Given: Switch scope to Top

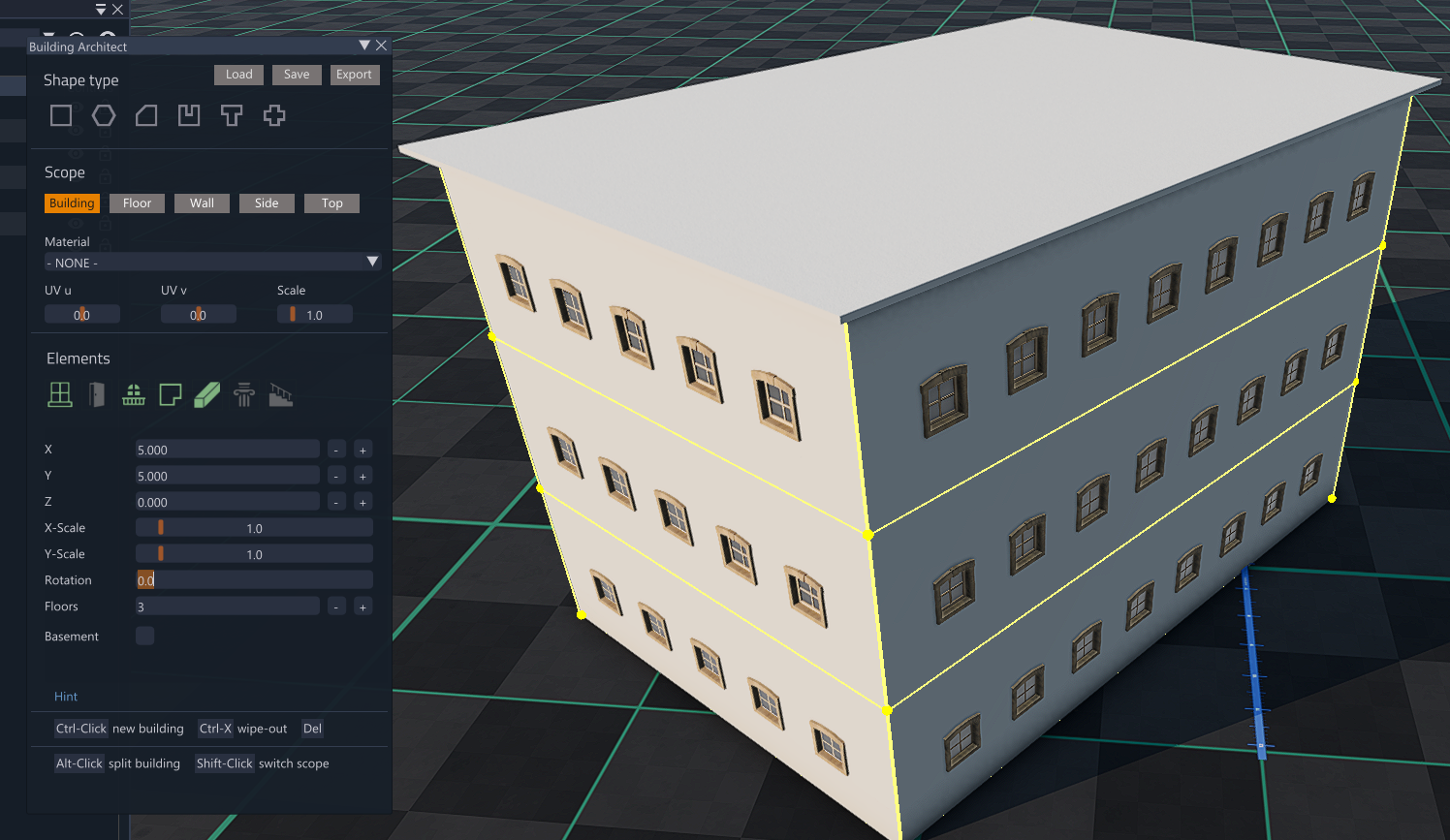Looking at the screenshot, I should point(331,203).
